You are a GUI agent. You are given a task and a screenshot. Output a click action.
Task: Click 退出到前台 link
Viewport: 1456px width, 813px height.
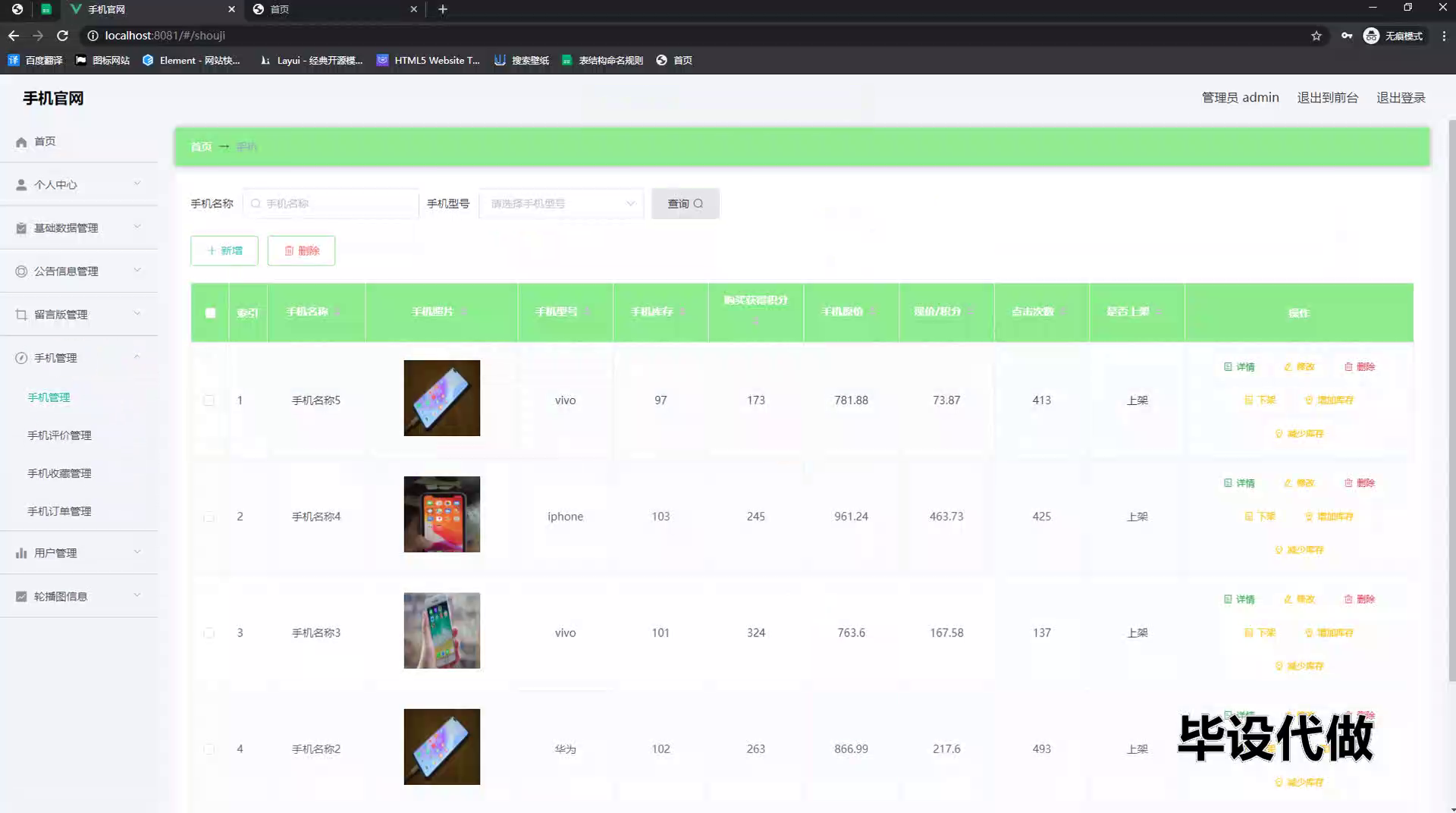tap(1327, 97)
